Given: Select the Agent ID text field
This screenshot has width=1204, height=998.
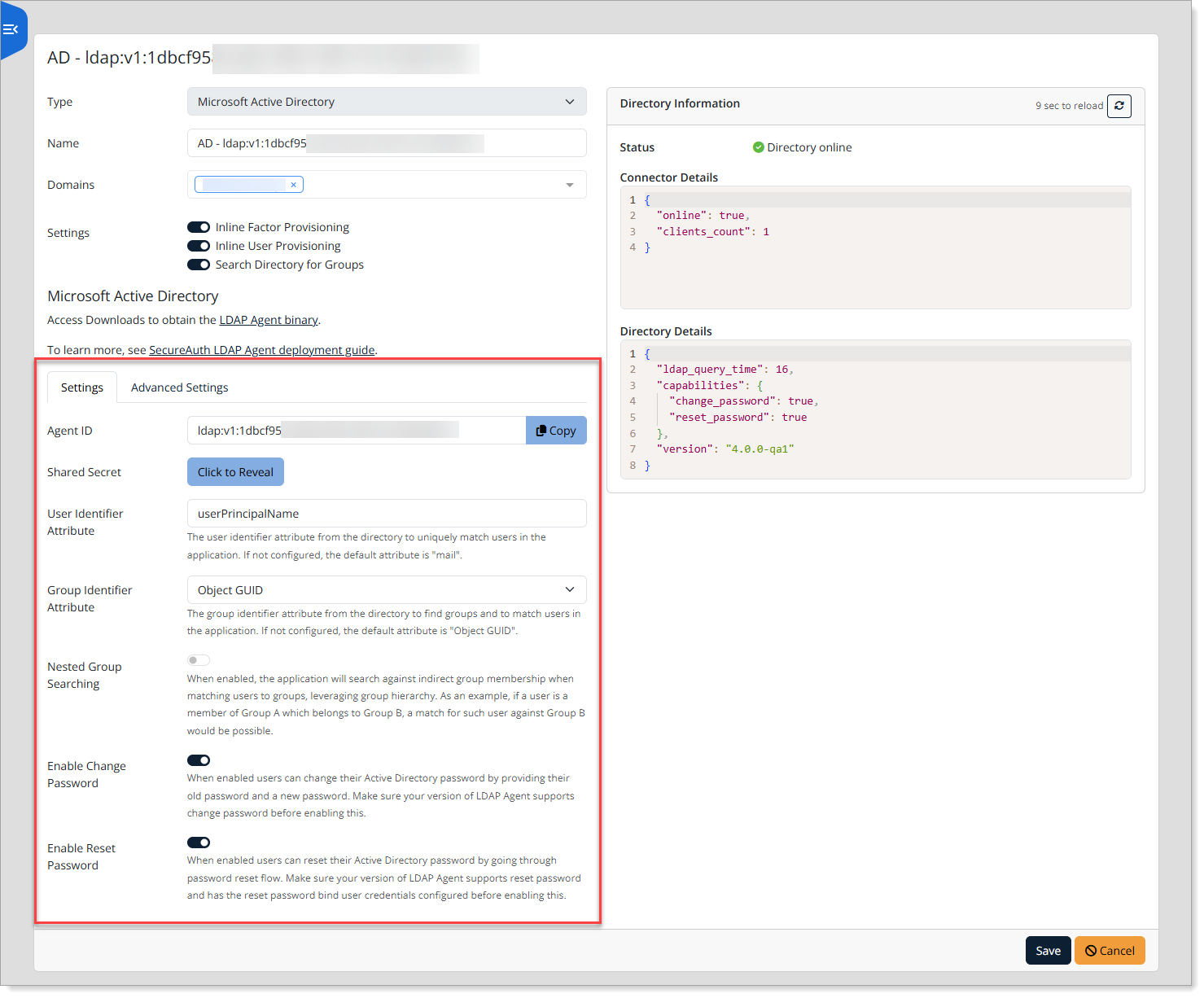Looking at the screenshot, I should point(357,431).
